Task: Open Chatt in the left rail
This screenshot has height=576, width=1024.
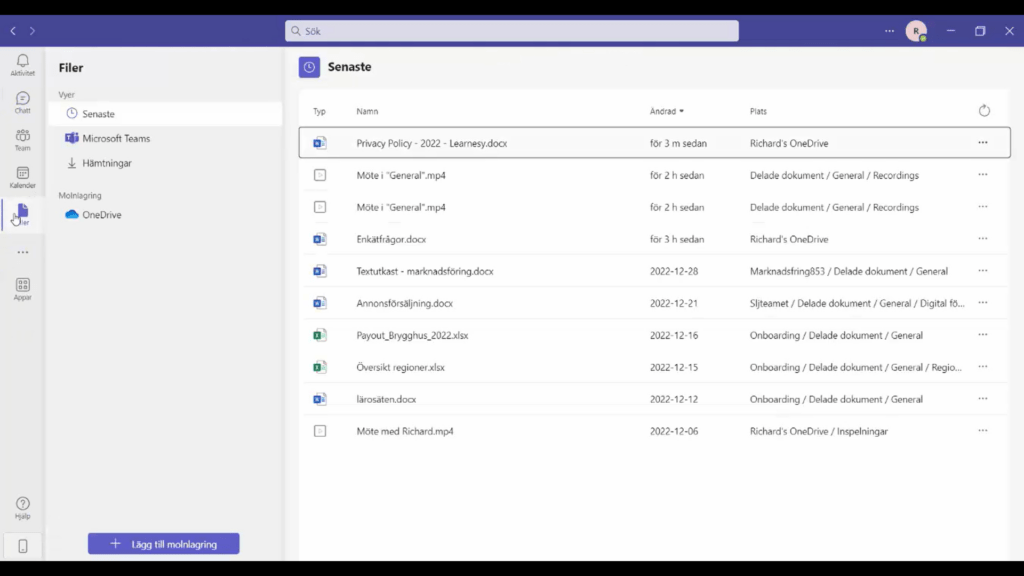Action: (x=22, y=101)
